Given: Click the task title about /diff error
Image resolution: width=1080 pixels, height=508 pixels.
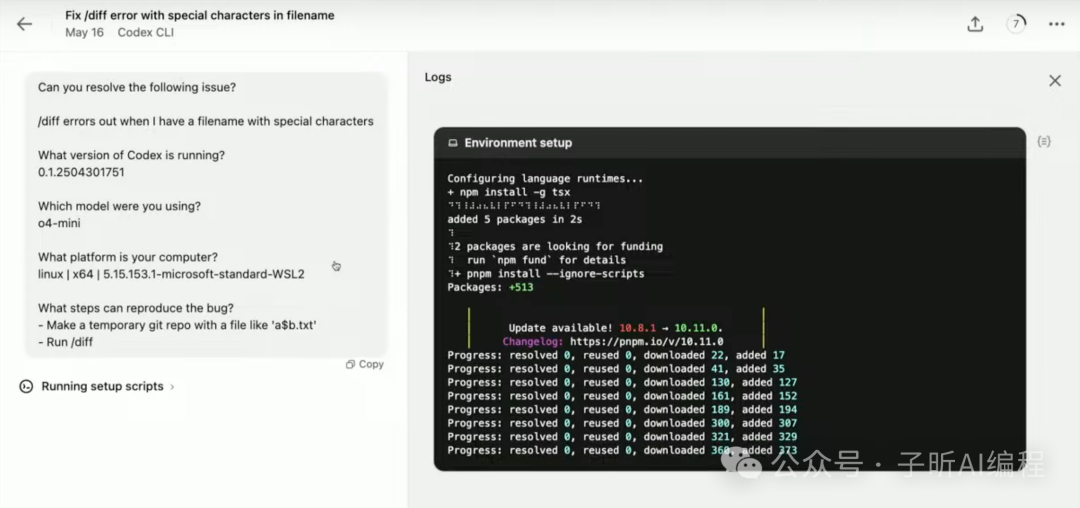Looking at the screenshot, I should 200,15.
